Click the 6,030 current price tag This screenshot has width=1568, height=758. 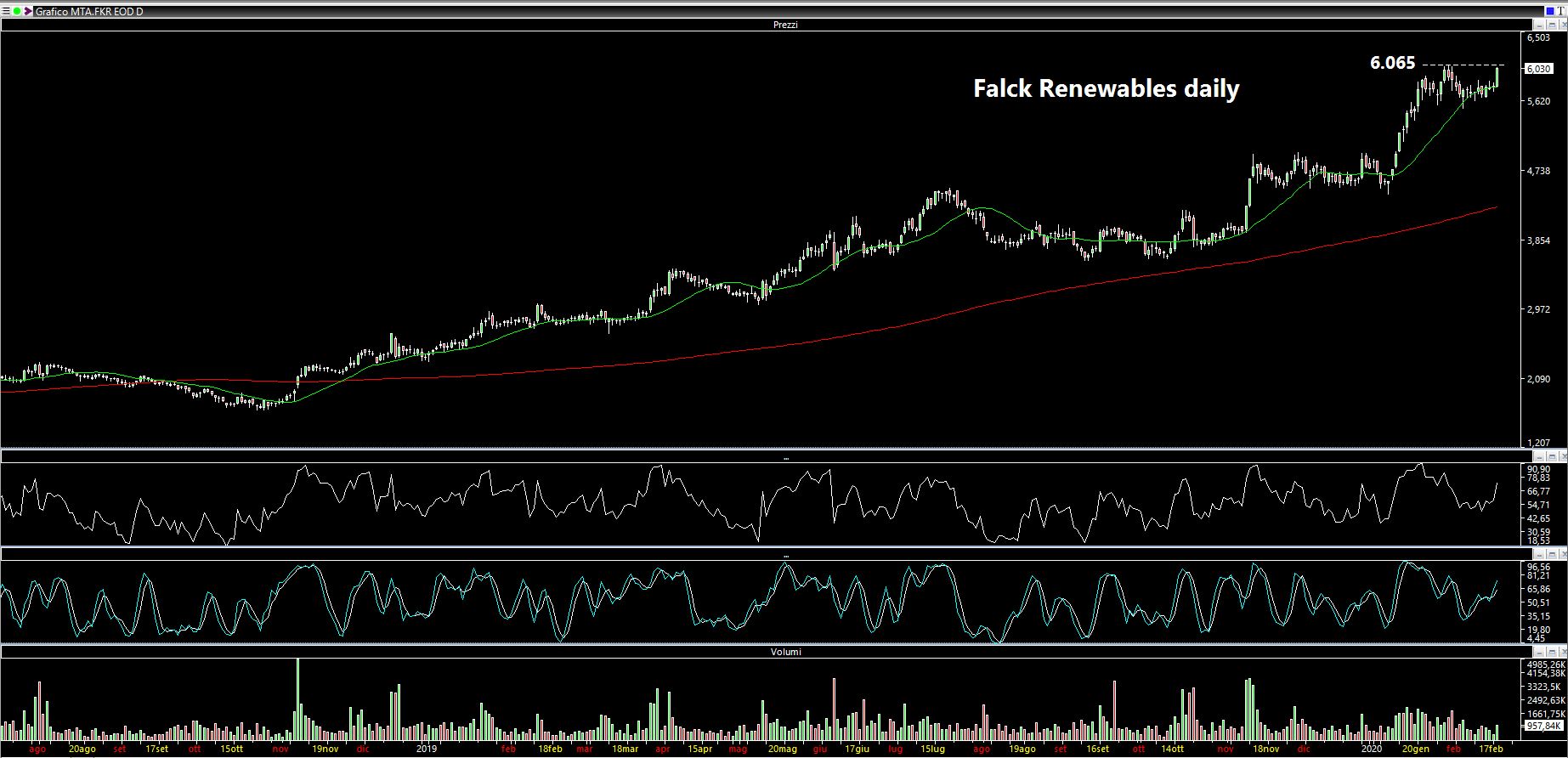click(1539, 69)
